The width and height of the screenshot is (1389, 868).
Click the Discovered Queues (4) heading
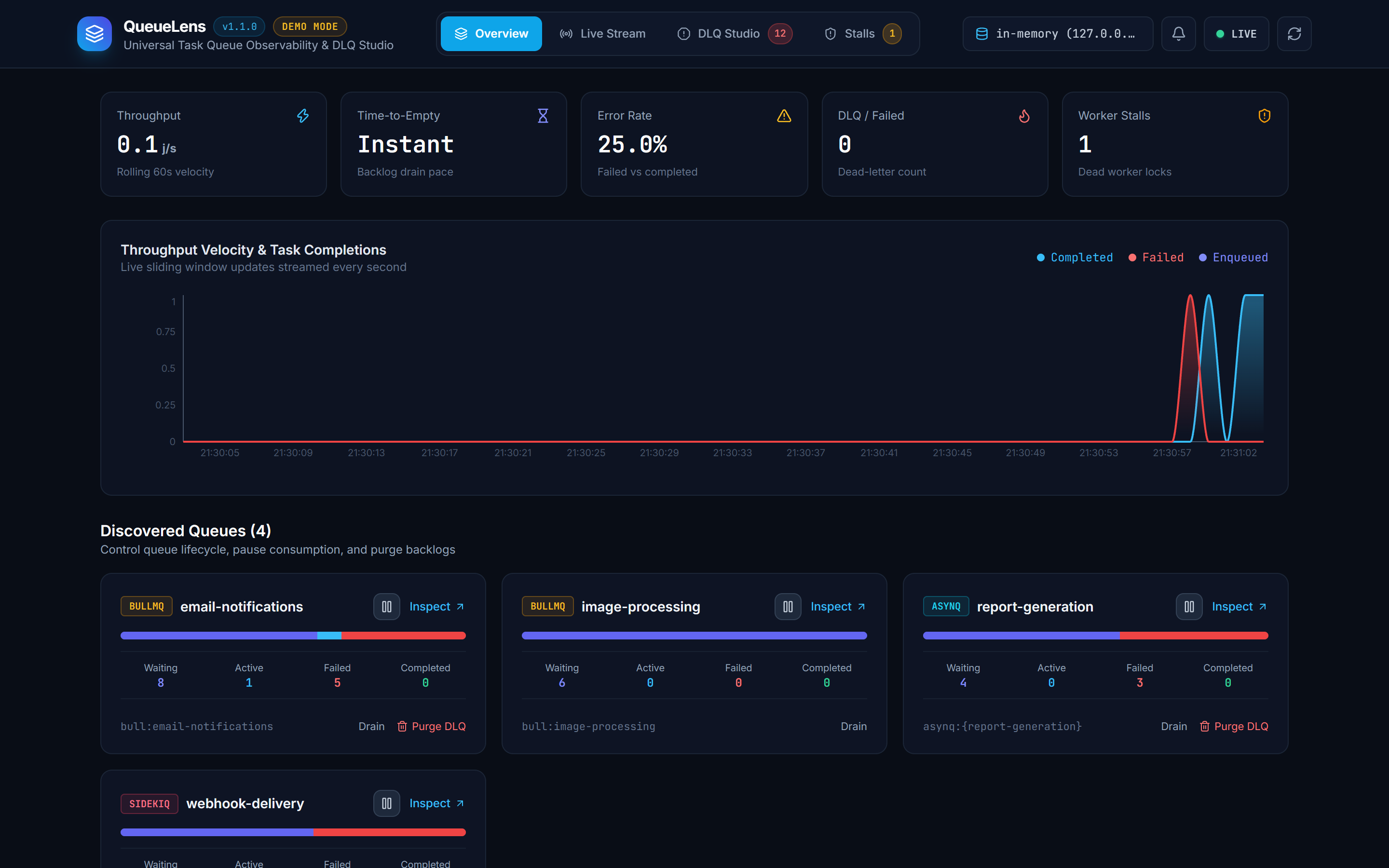point(185,530)
